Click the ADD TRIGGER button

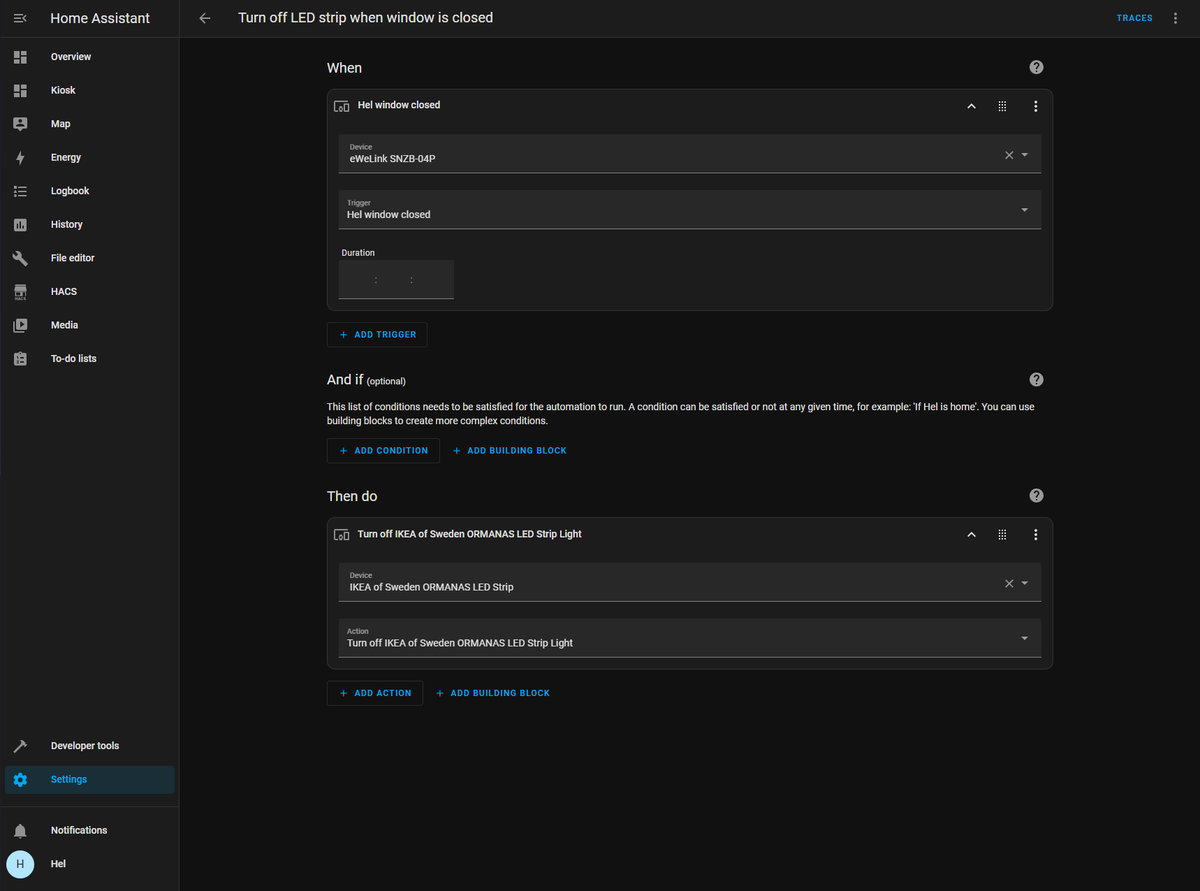[x=377, y=335]
